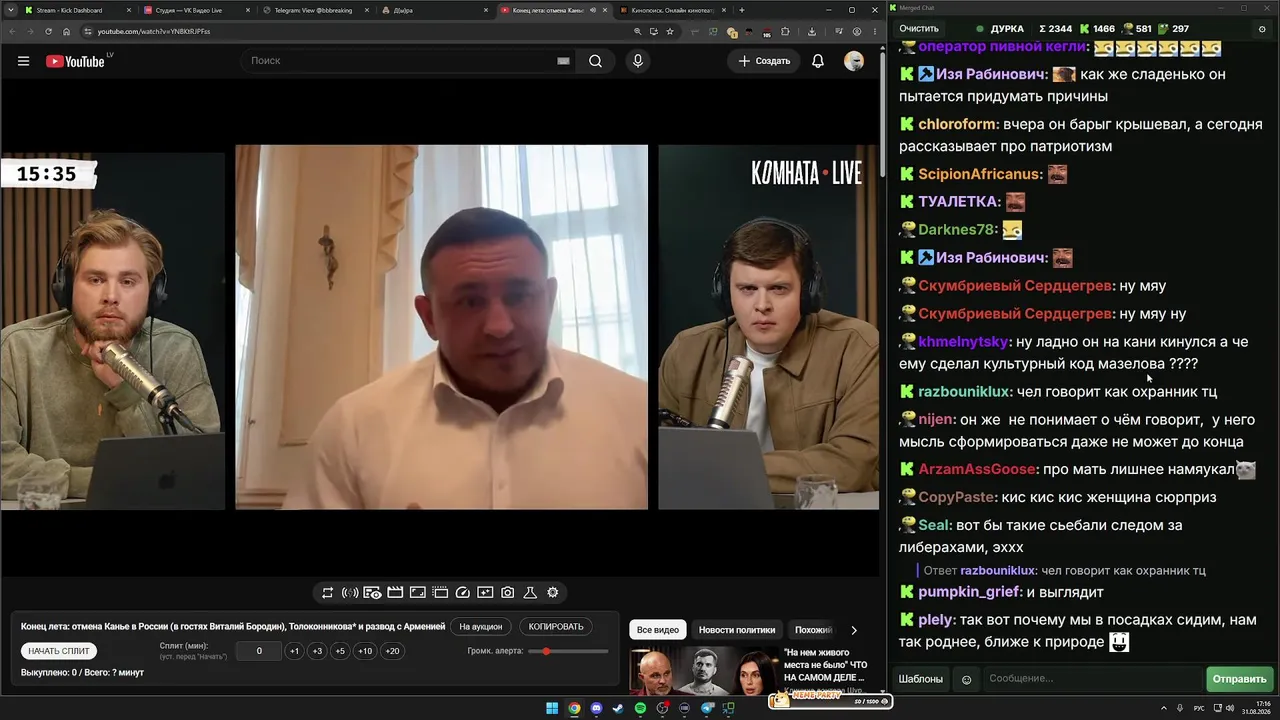The height and width of the screenshot is (720, 1280).
Task: Click username chloroform in chat
Action: pos(956,124)
